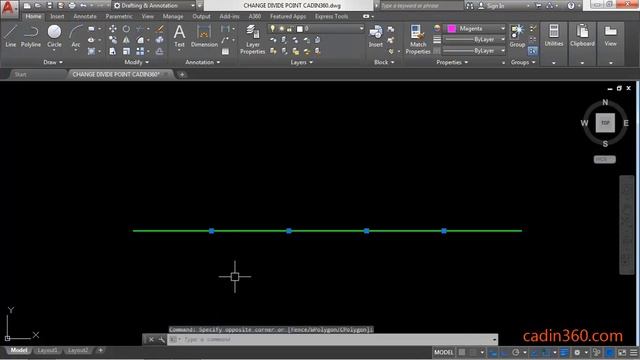Open the Parametric ribbon tab
The height and width of the screenshot is (360, 640).
[x=119, y=16]
